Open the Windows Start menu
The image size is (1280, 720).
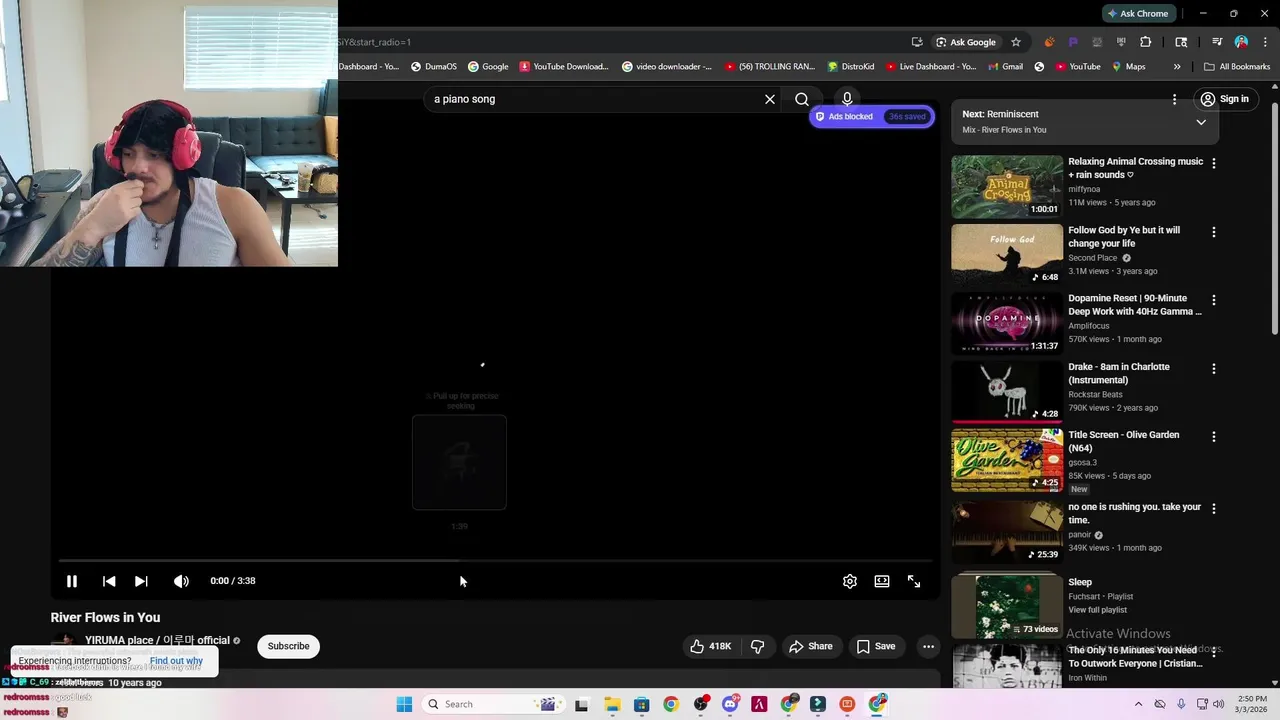tap(404, 704)
